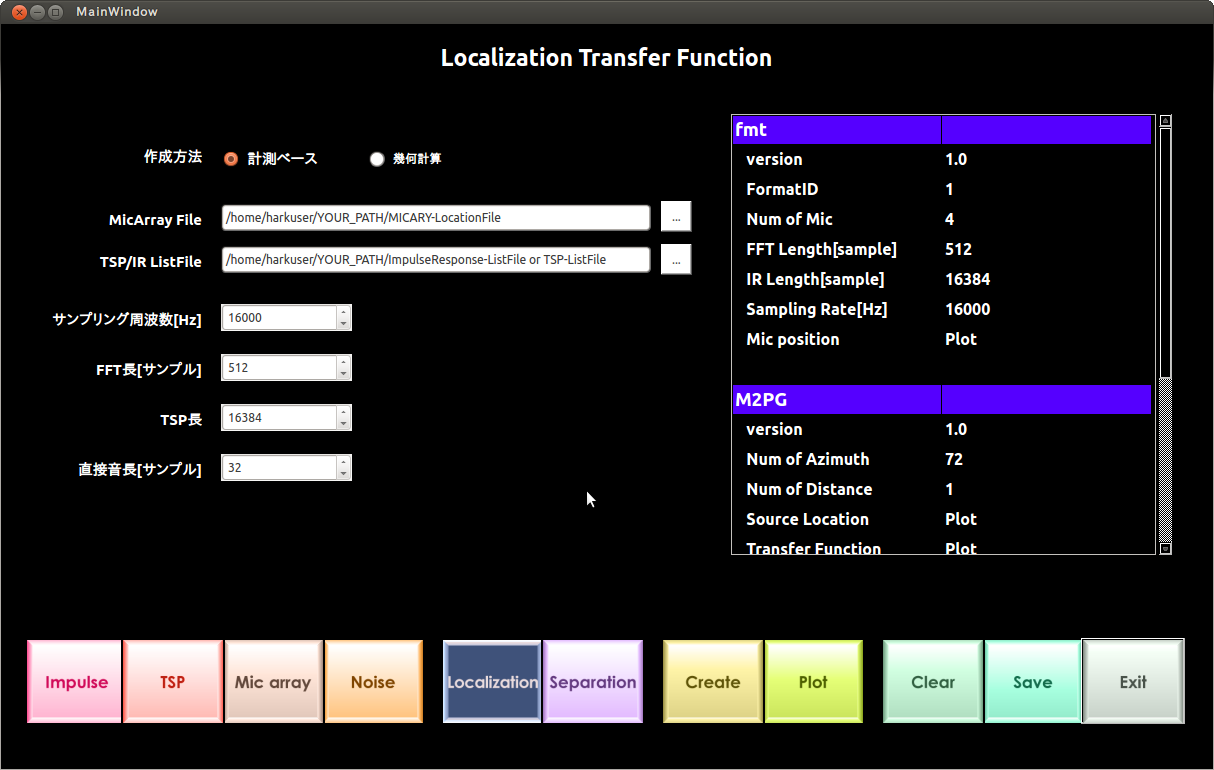The image size is (1214, 770).
Task: Clear the current settings with Clear button
Action: tap(932, 681)
